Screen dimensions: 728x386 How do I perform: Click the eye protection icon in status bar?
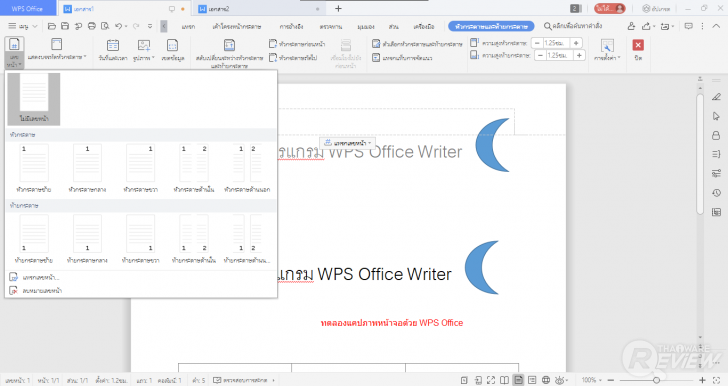point(560,380)
